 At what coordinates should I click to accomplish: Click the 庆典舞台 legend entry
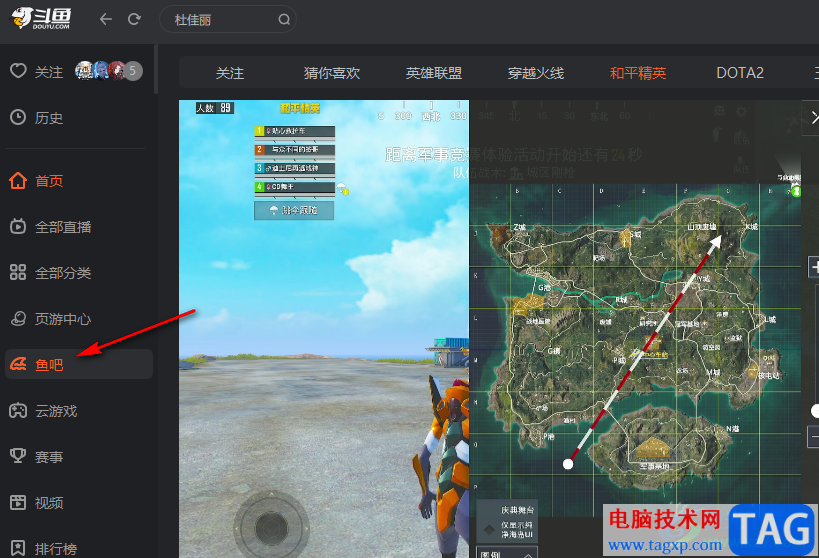(x=517, y=509)
